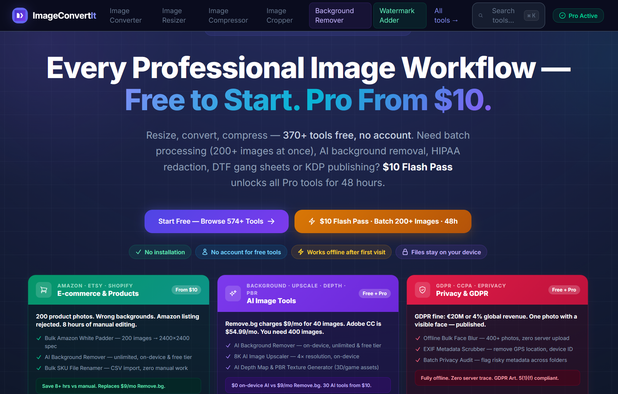The image size is (618, 394).
Task: Click the GDPR · CCPA · EPRIVACY label
Action: tap(471, 286)
